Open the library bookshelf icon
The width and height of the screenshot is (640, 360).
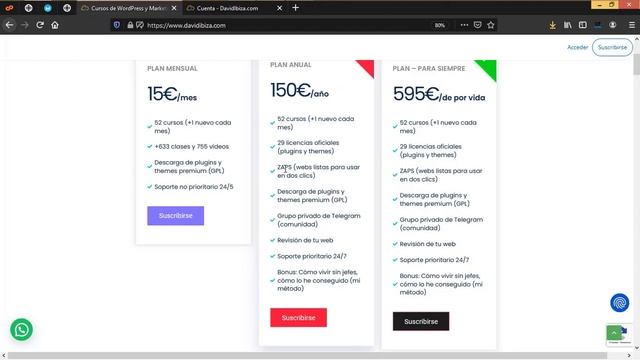(568, 25)
